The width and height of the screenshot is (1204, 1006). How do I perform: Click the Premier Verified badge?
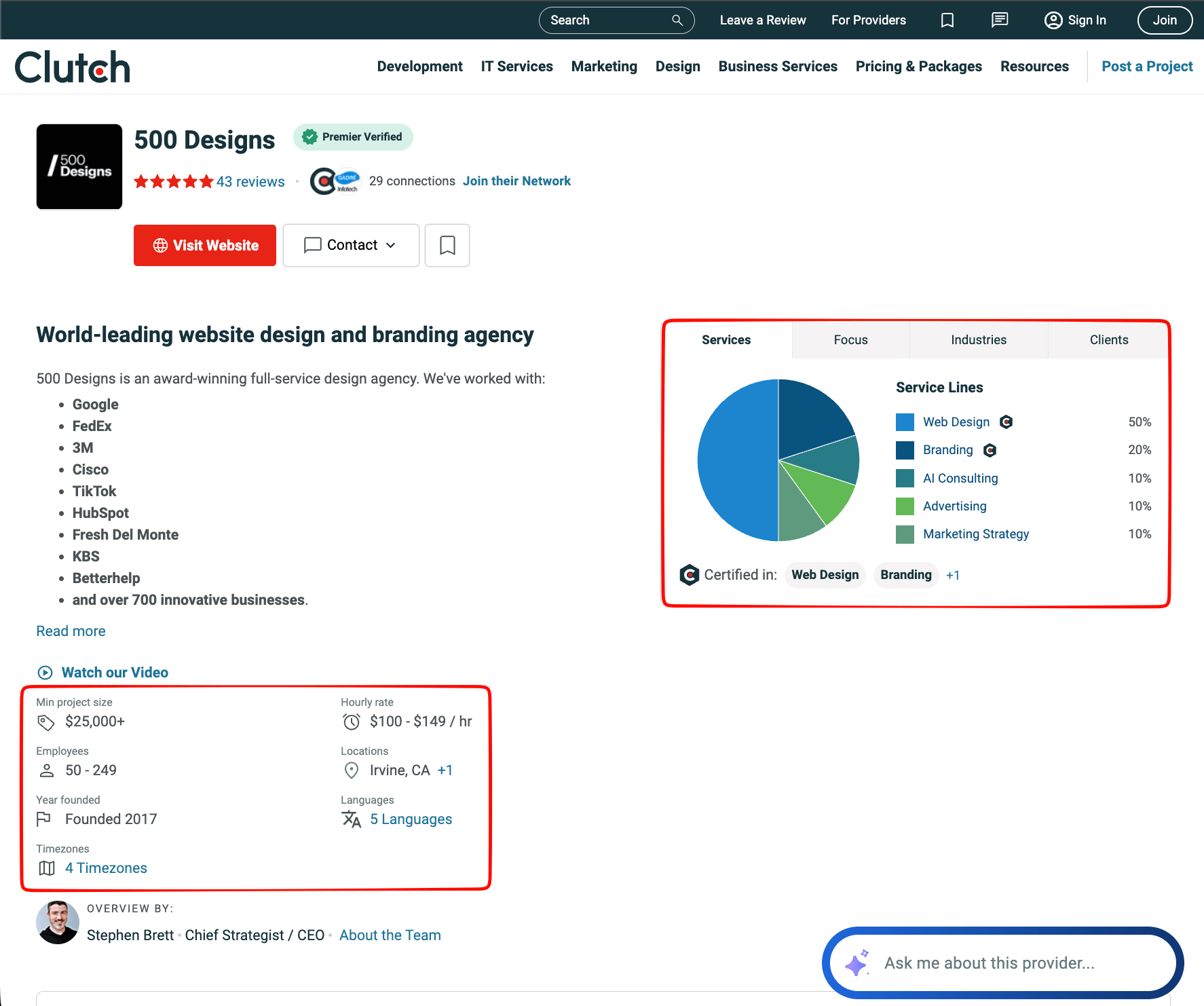353,136
